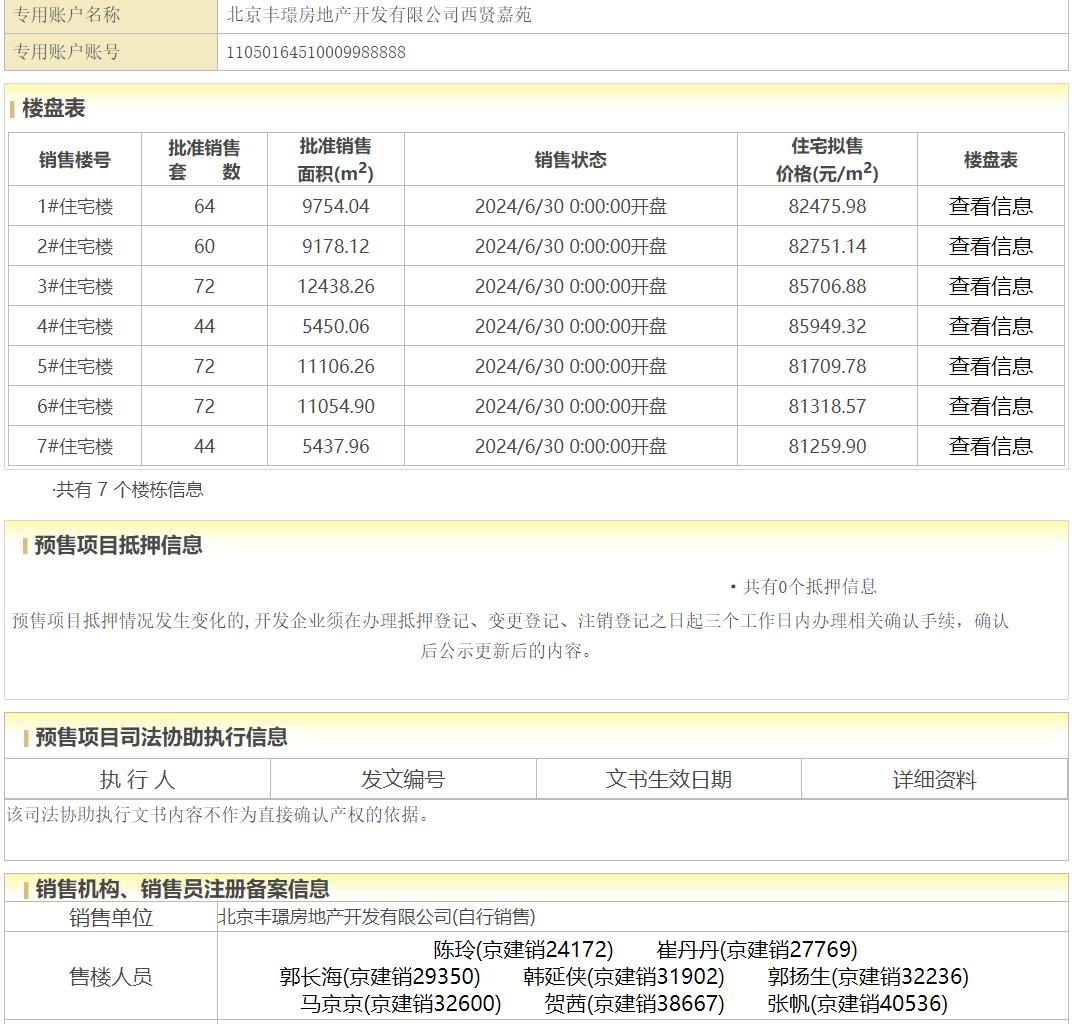Click the 住宅拟售价格 column header

coord(827,160)
